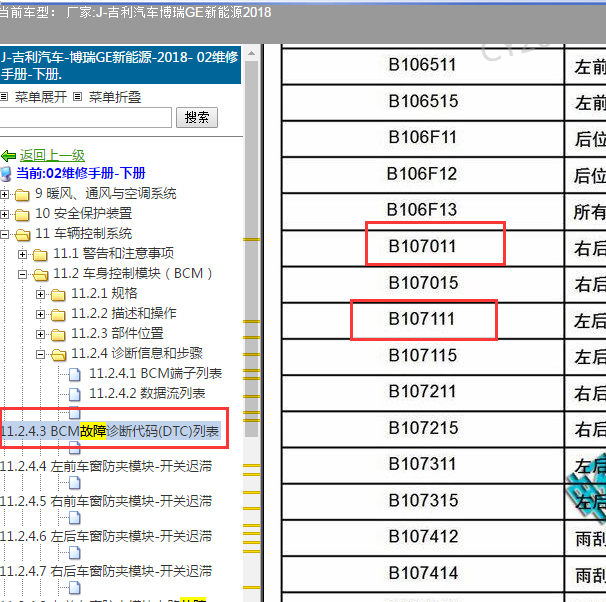Open 11.2.4.7 右后车窗防夹模块-开关迟滞 page
This screenshot has width=606, height=602.
pyautogui.click(x=106, y=571)
